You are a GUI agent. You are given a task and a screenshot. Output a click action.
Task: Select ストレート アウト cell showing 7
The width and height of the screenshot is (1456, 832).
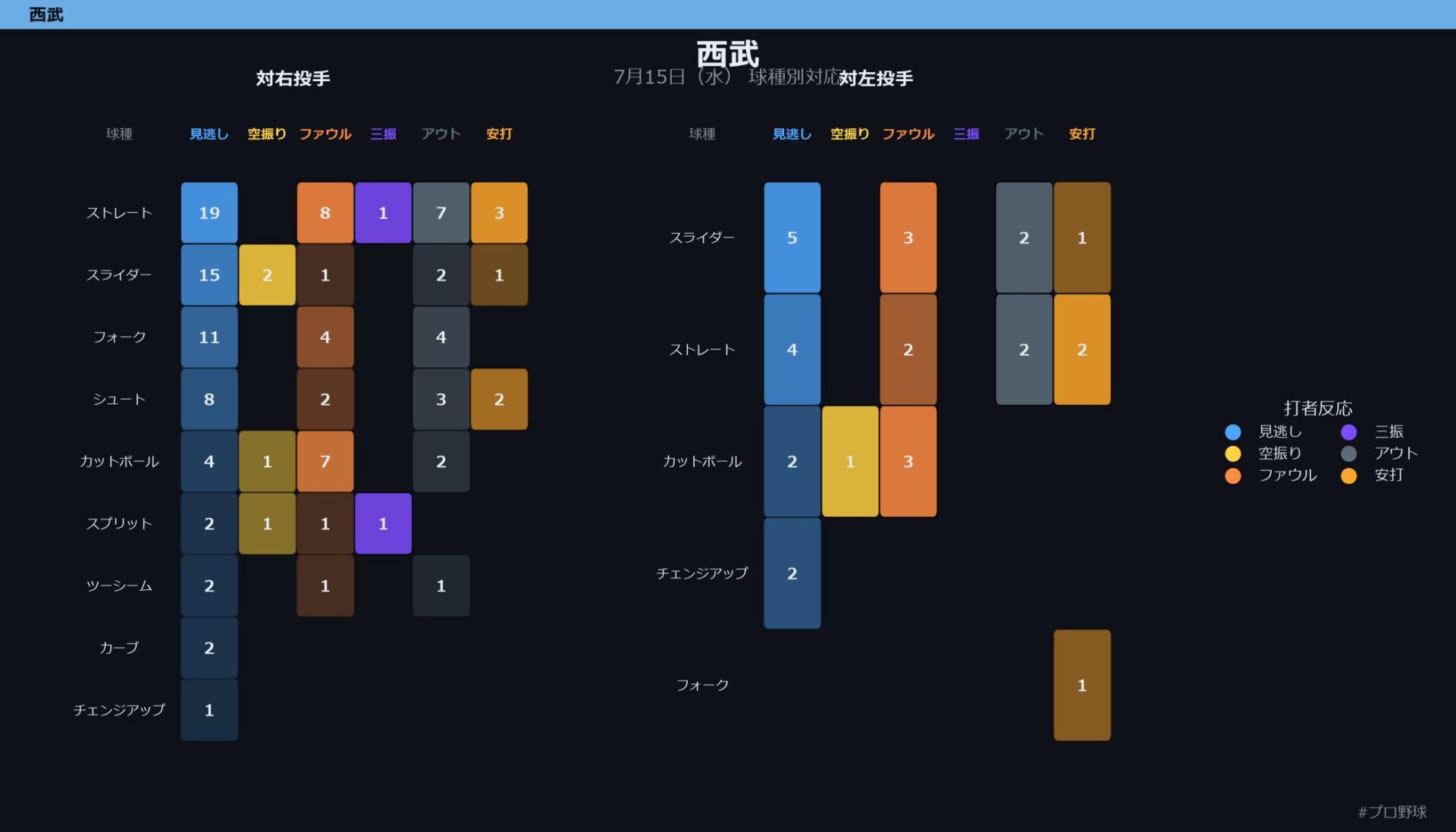click(x=441, y=213)
